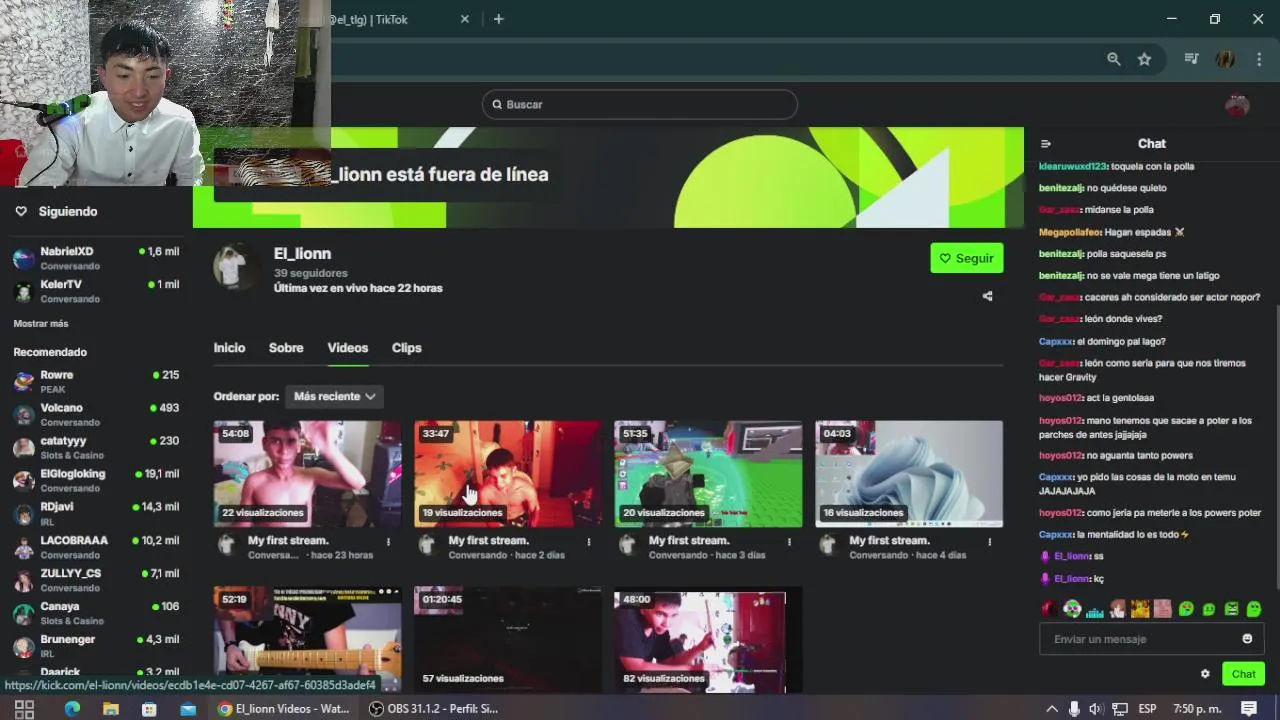Play the 52:19 guitar video thumbnail
1280x720 pixels.
307,640
